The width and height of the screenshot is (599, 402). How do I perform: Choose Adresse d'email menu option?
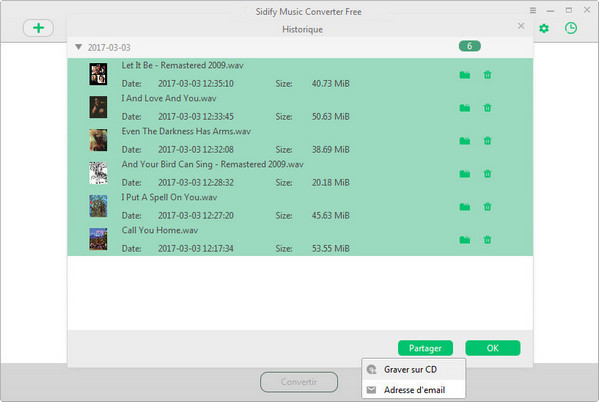click(413, 390)
